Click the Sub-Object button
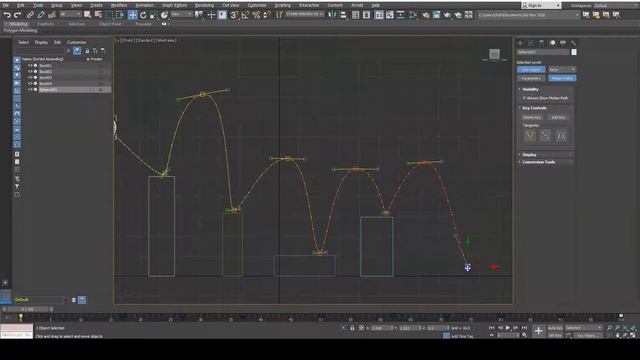640x360 pixels. 531,70
